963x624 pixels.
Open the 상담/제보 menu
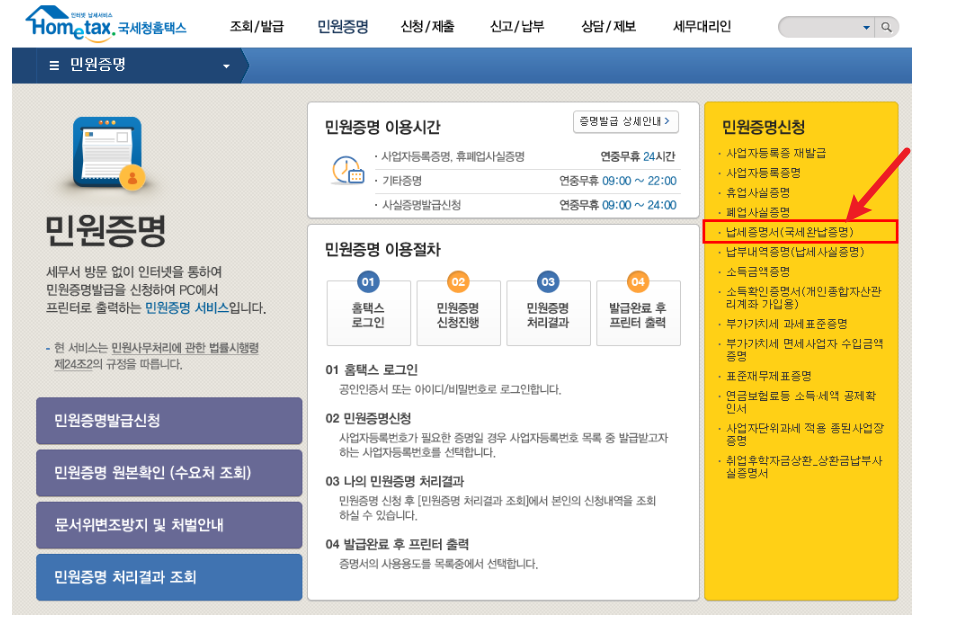click(x=608, y=27)
